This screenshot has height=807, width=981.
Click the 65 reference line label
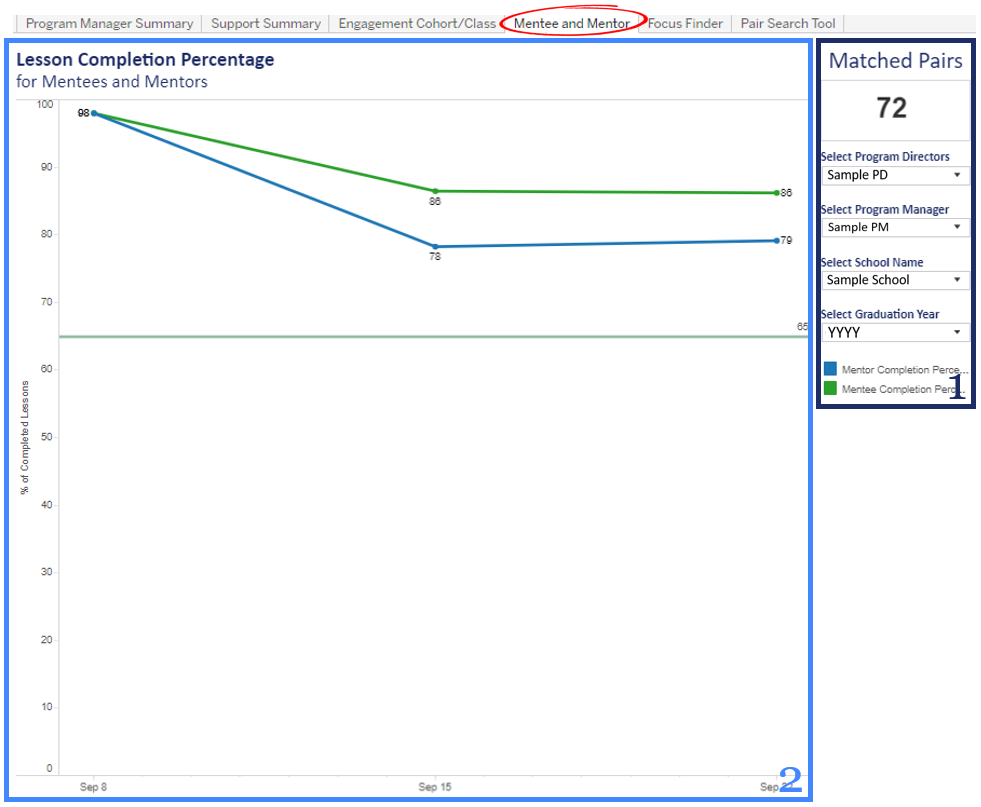point(802,327)
